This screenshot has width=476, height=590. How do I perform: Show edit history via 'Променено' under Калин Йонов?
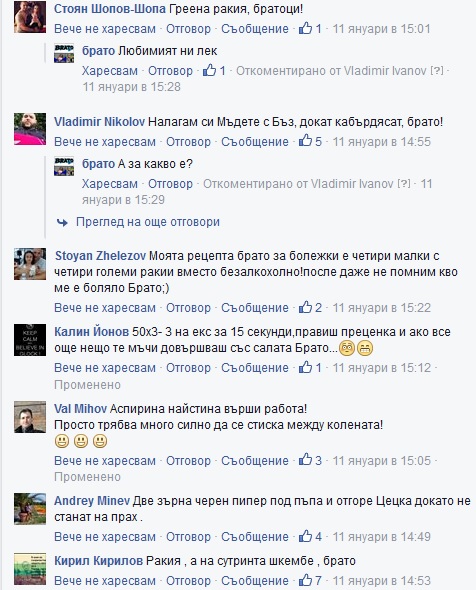[87, 385]
